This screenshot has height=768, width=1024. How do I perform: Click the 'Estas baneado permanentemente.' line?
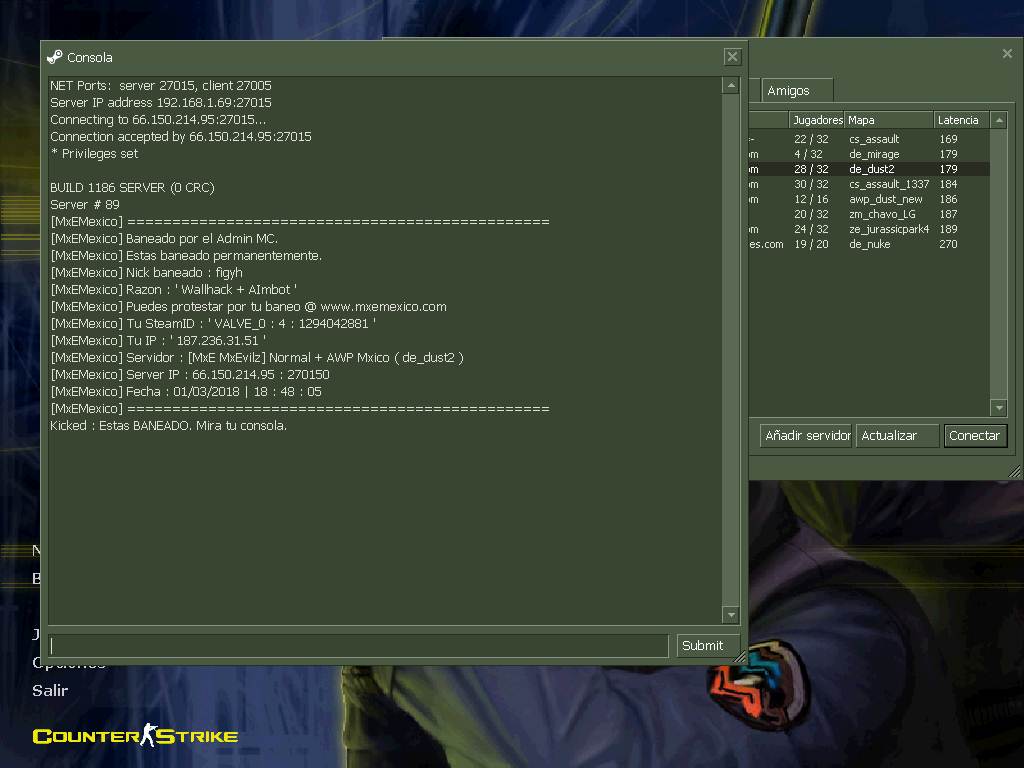click(186, 255)
